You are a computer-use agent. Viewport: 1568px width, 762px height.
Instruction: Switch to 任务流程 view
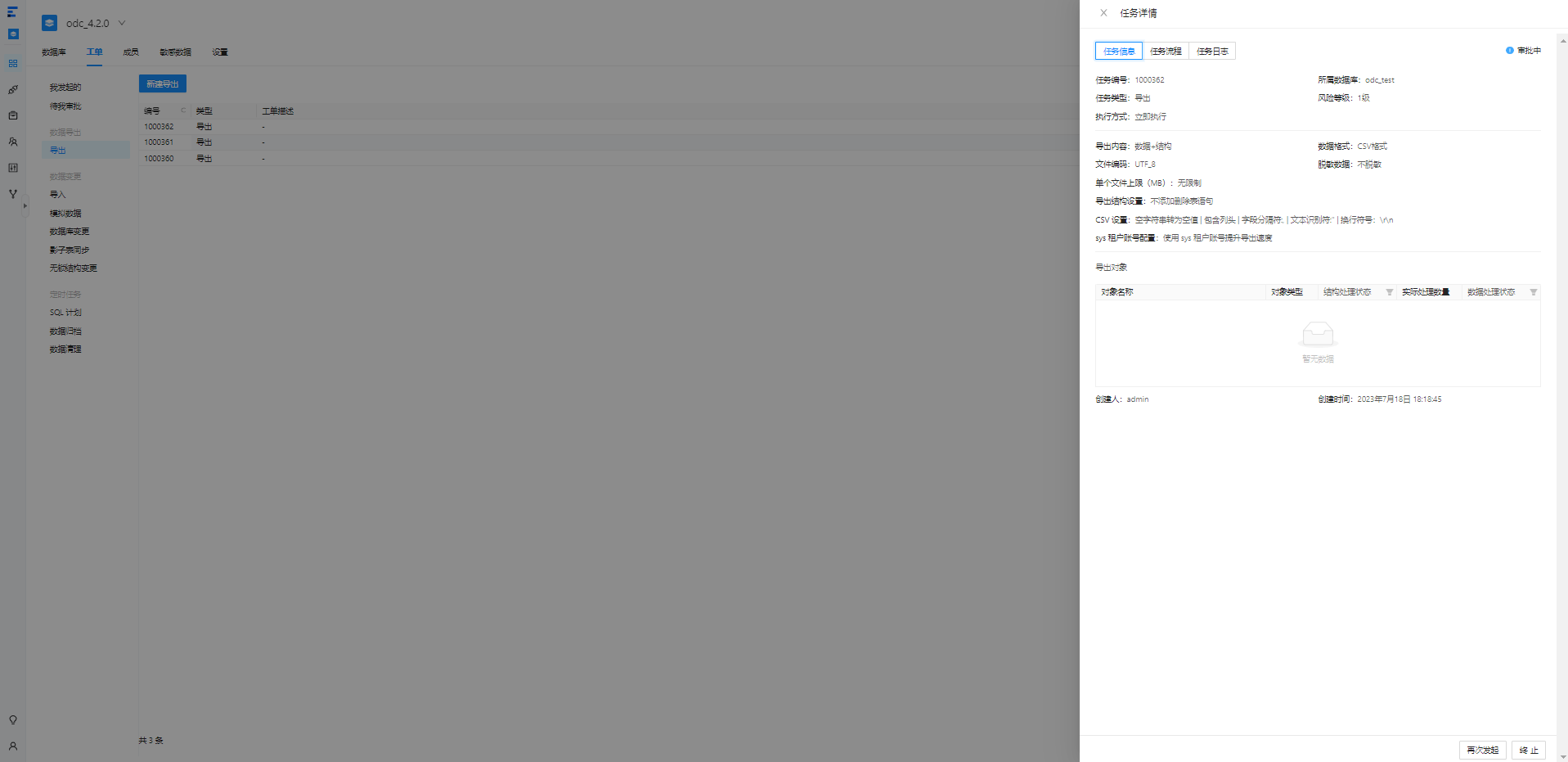coord(1166,52)
